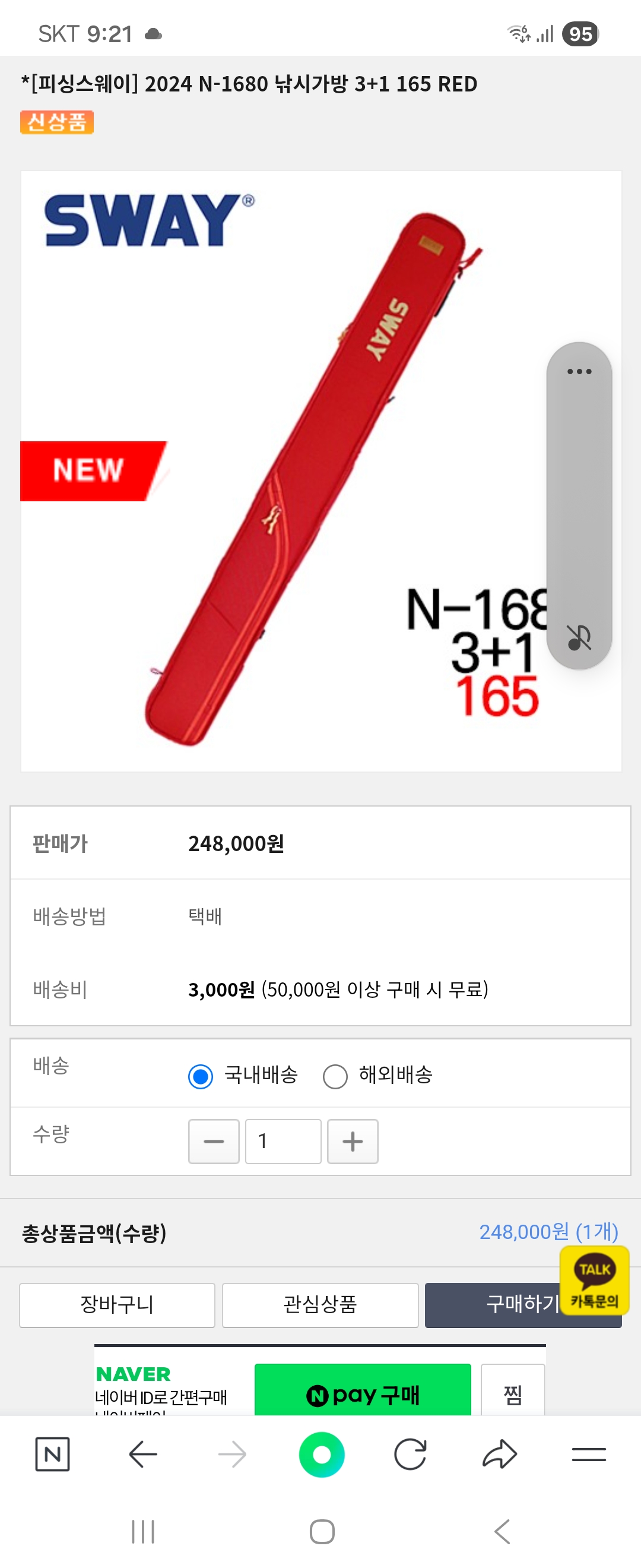This screenshot has width=641, height=1568.
Task: Tap the green Naver search circle button
Action: pyautogui.click(x=322, y=1454)
